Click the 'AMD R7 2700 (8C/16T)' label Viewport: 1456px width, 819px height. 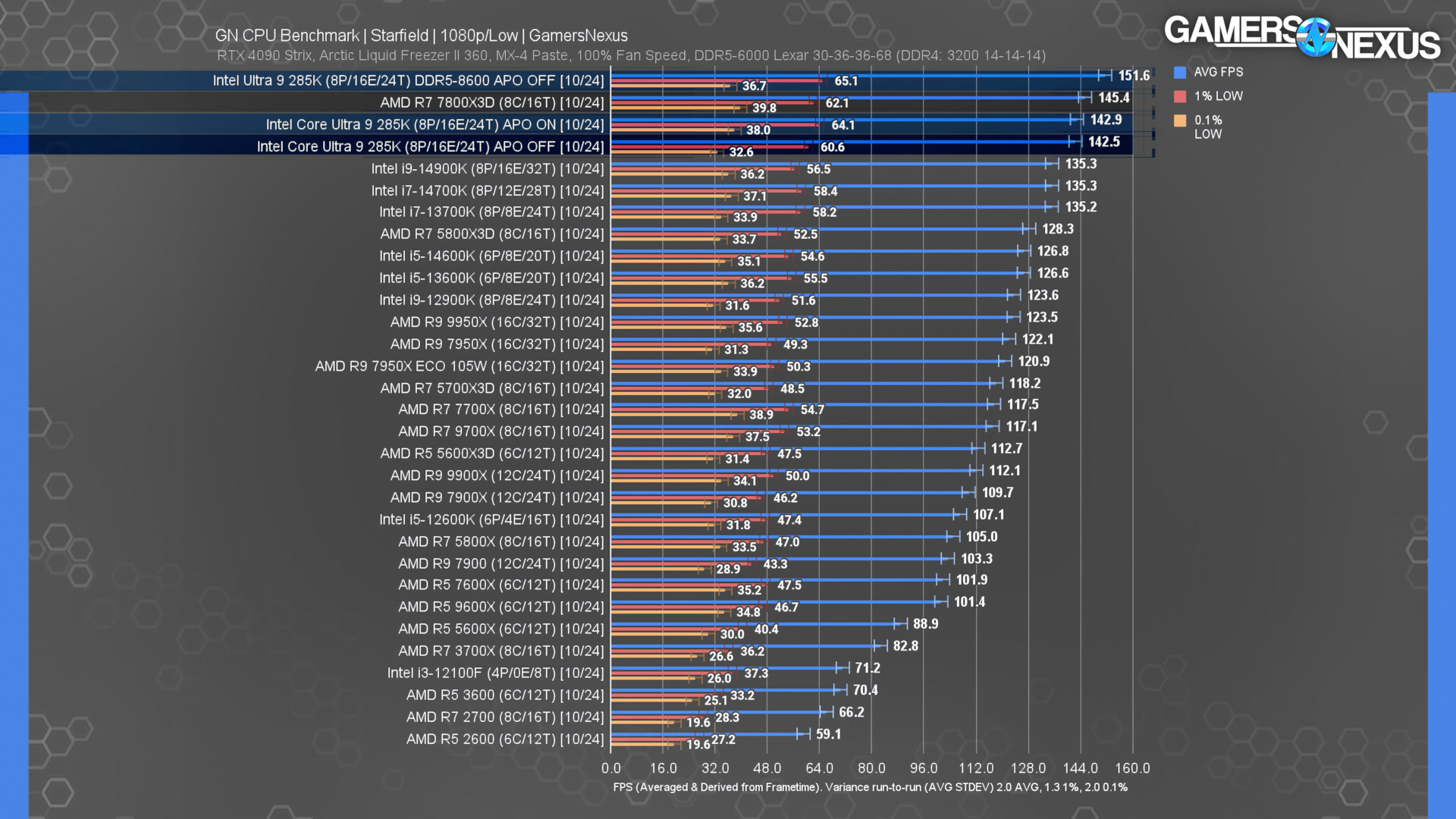[x=505, y=717]
